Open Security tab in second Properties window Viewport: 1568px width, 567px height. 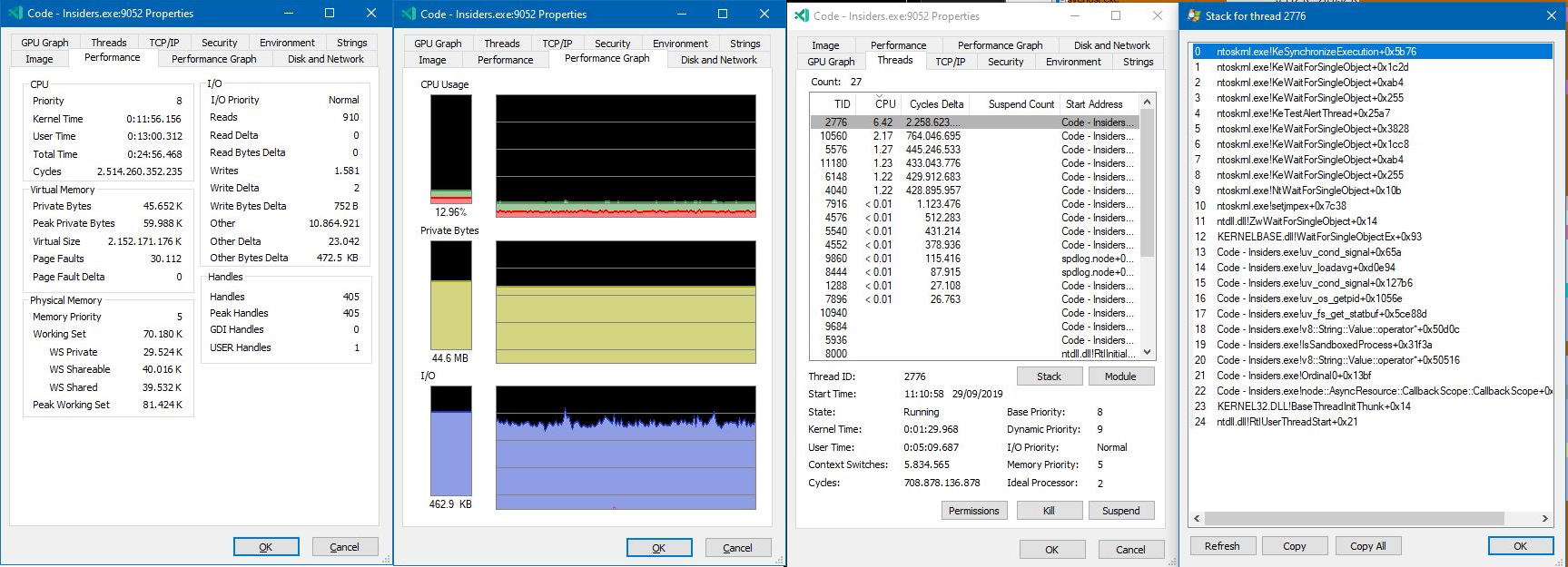click(x=612, y=44)
